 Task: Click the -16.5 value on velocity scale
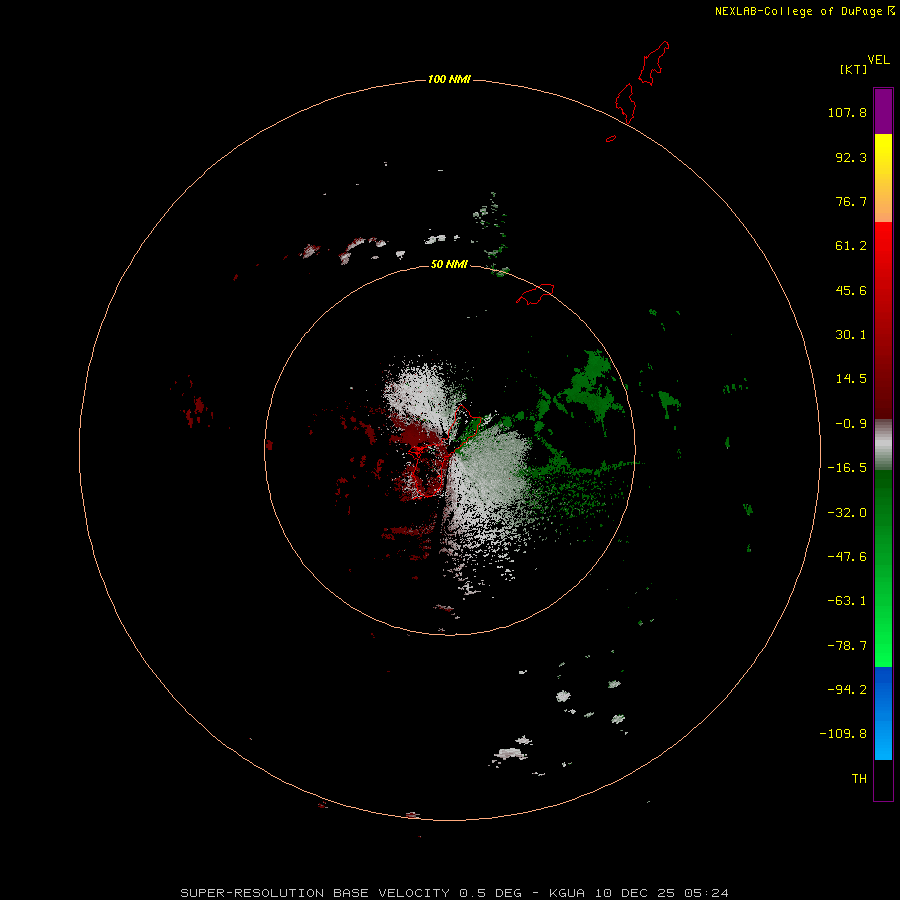(847, 468)
